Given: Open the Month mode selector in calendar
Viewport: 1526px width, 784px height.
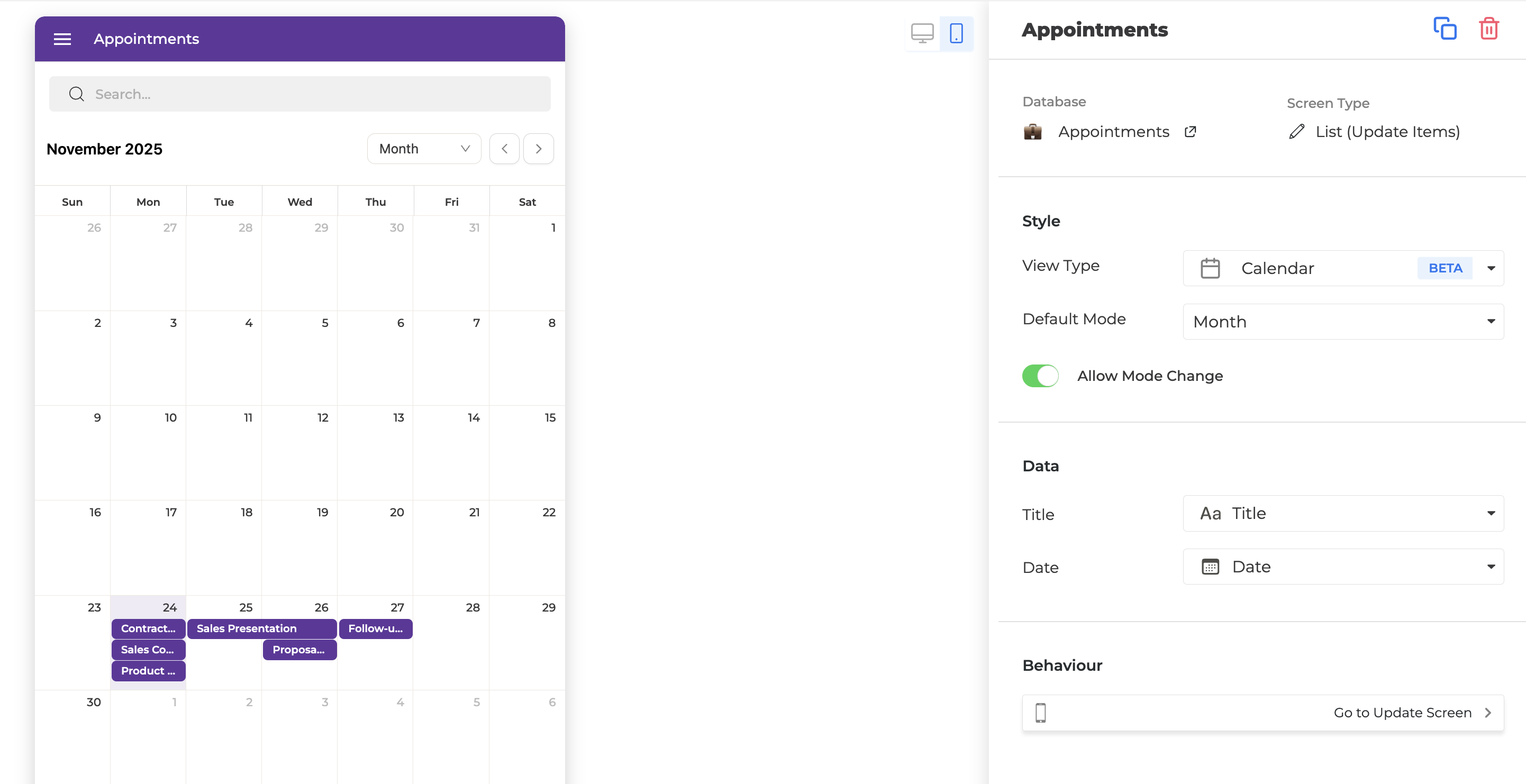Looking at the screenshot, I should click(x=423, y=149).
